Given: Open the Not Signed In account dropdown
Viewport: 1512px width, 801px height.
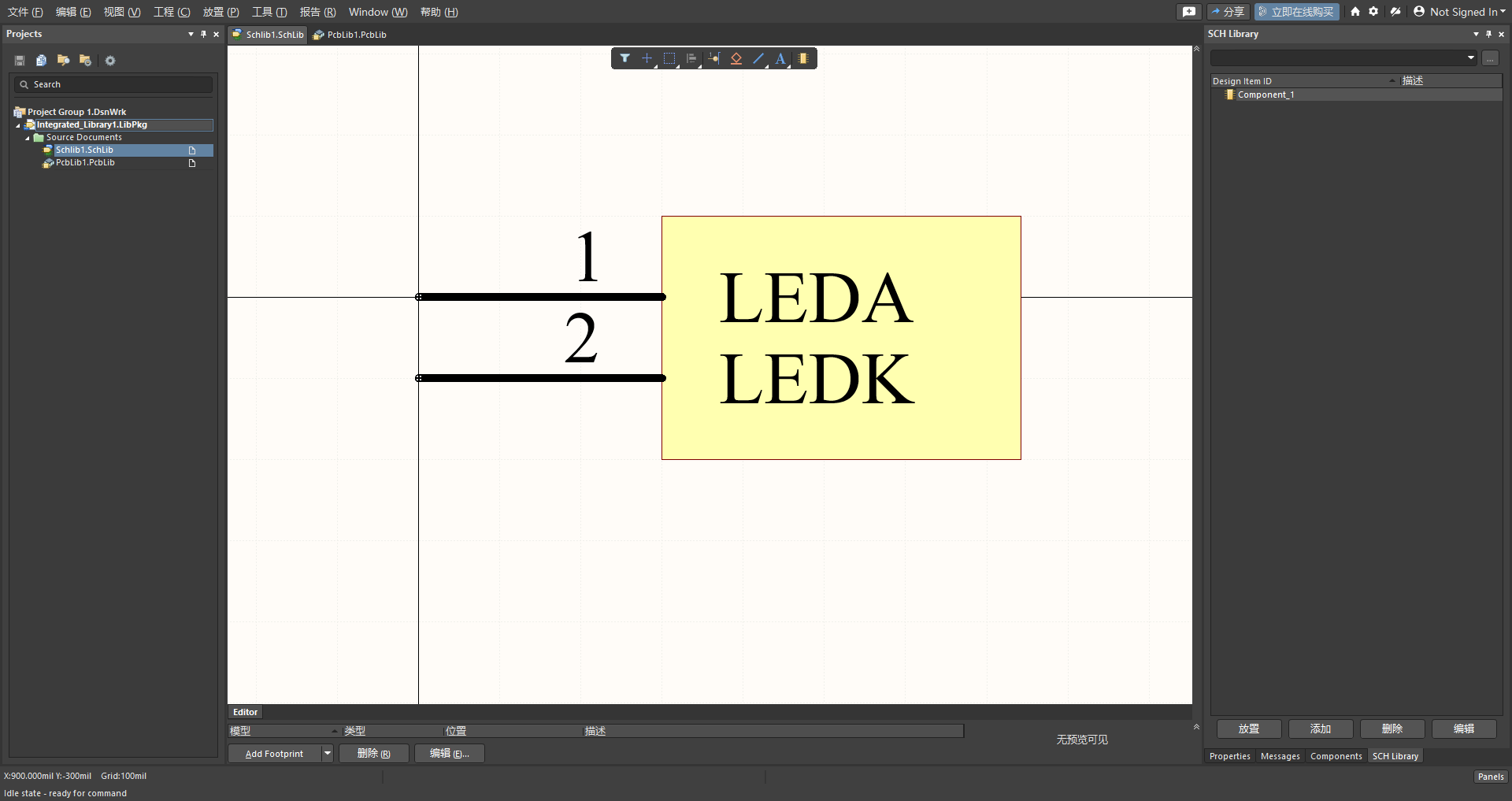Looking at the screenshot, I should pos(1459,12).
